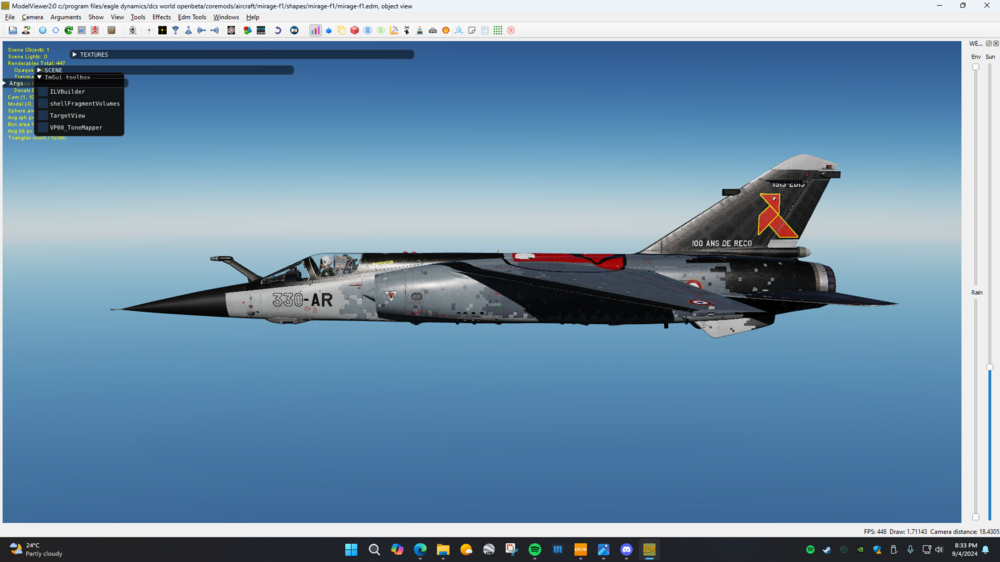Click the Rain slider handle at bottom
1000x562 pixels.
tap(976, 517)
